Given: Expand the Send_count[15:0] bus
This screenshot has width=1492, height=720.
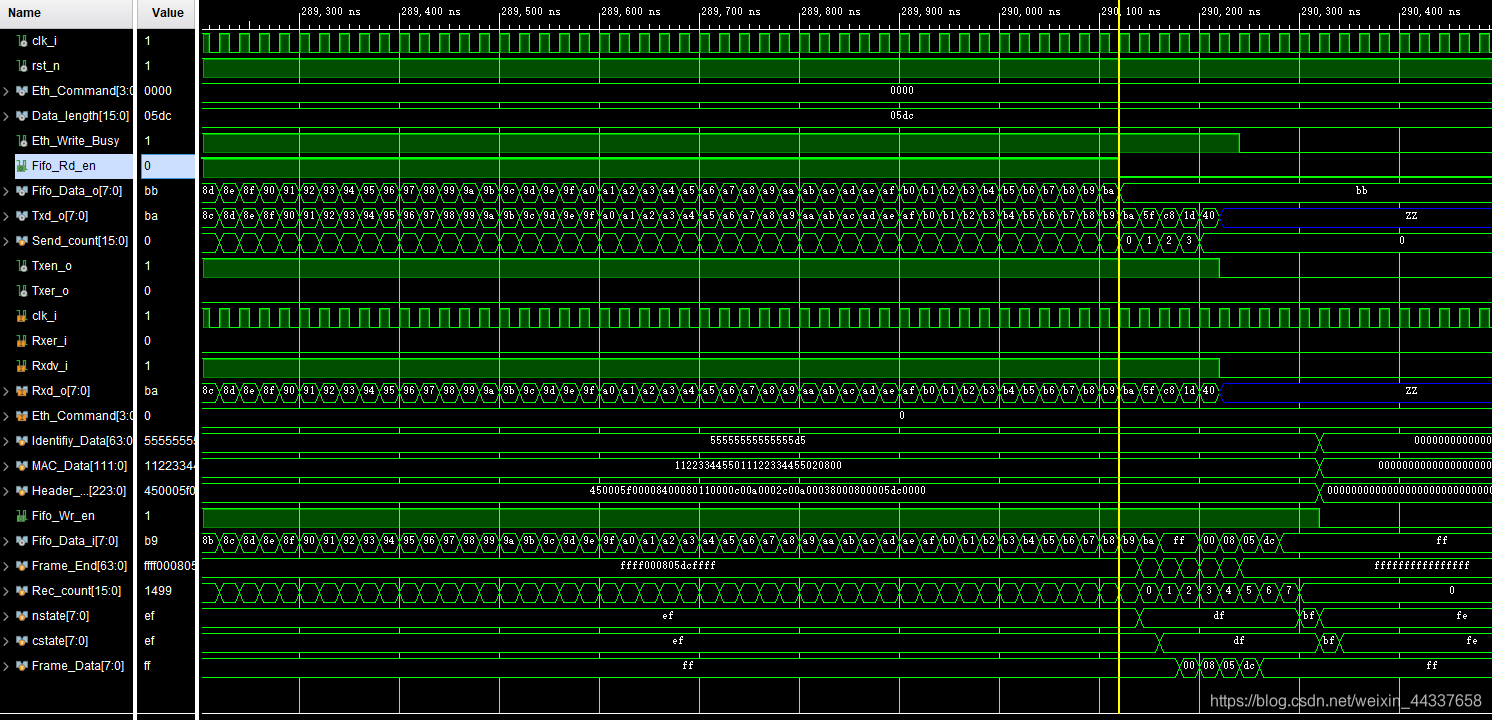Looking at the screenshot, I should pyautogui.click(x=7, y=241).
